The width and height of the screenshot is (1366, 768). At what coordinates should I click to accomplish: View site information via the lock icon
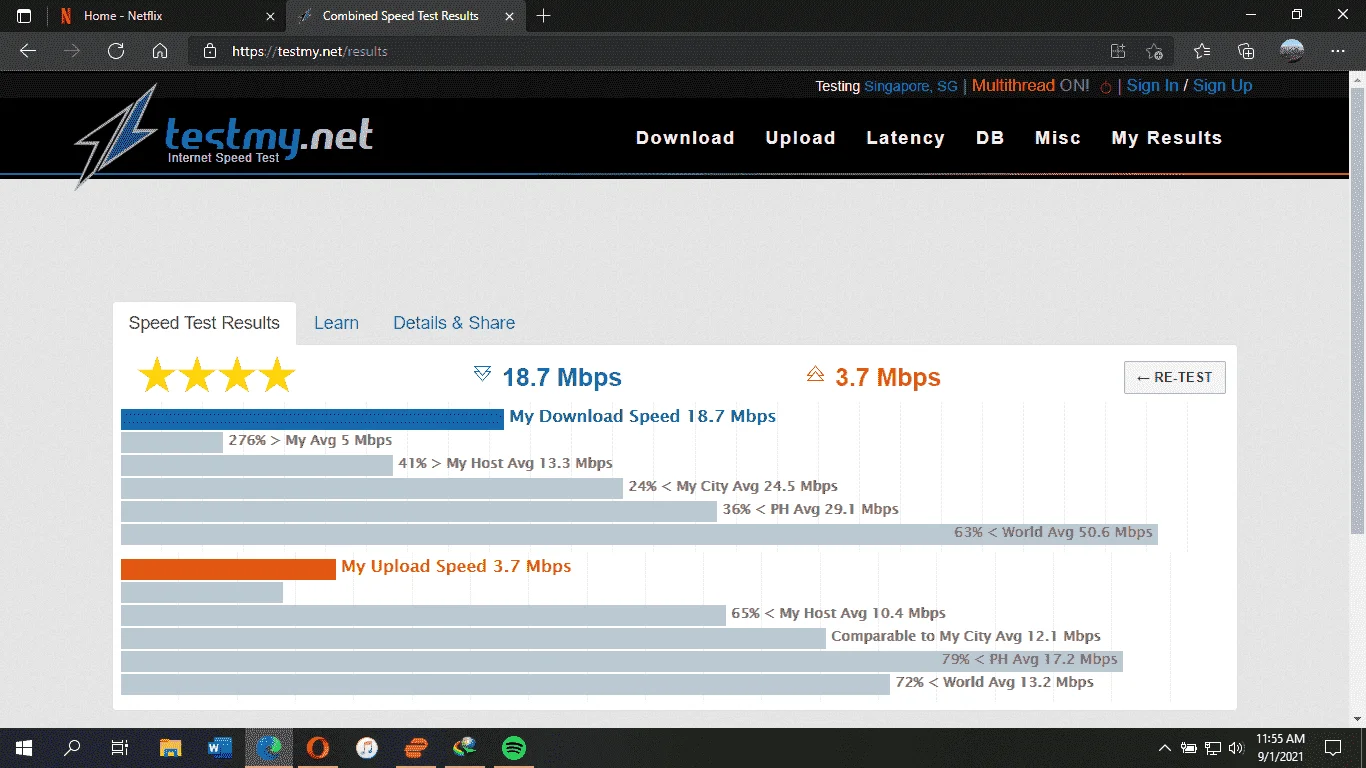209,51
